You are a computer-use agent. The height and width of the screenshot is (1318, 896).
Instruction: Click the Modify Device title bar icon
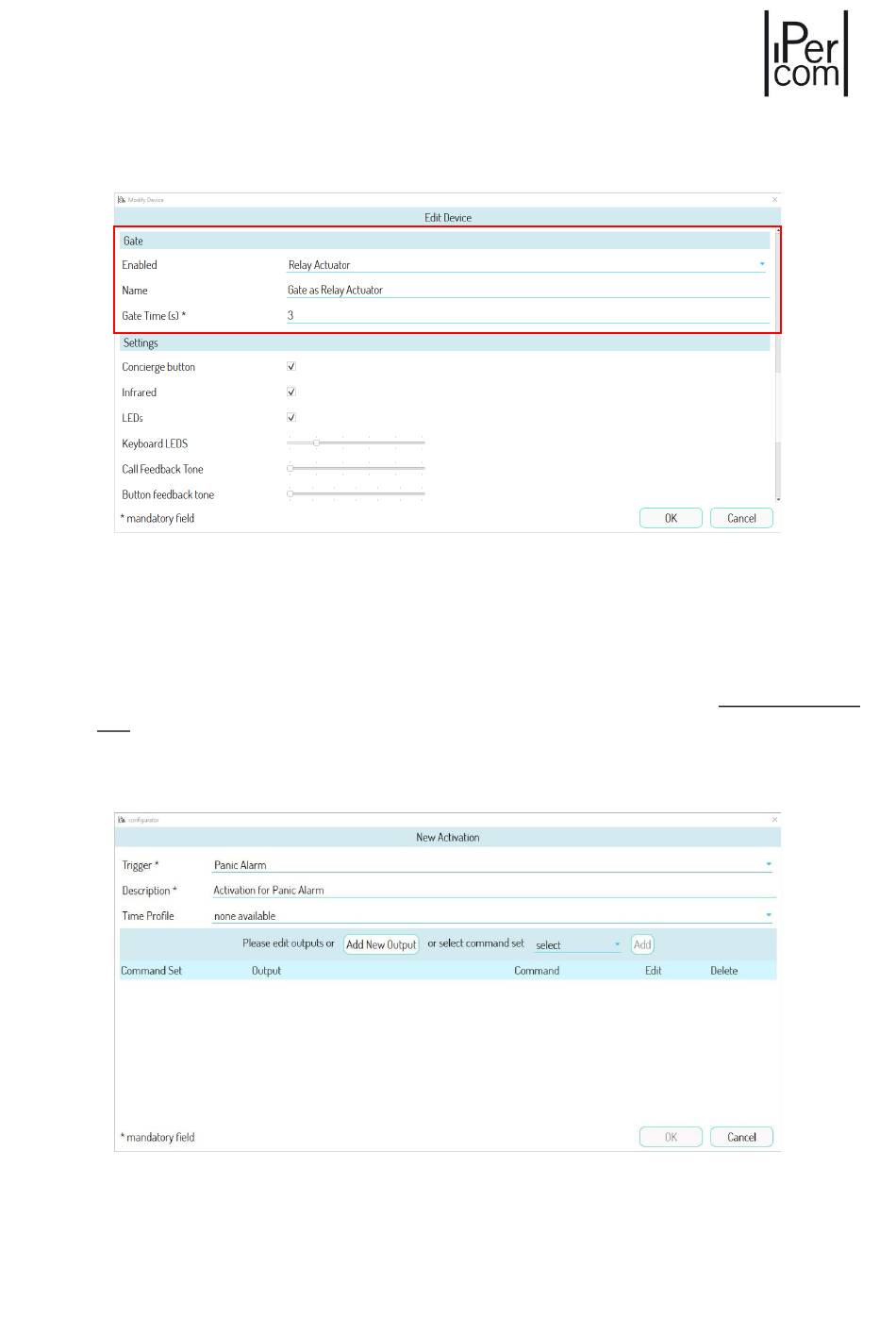pyautogui.click(x=122, y=200)
